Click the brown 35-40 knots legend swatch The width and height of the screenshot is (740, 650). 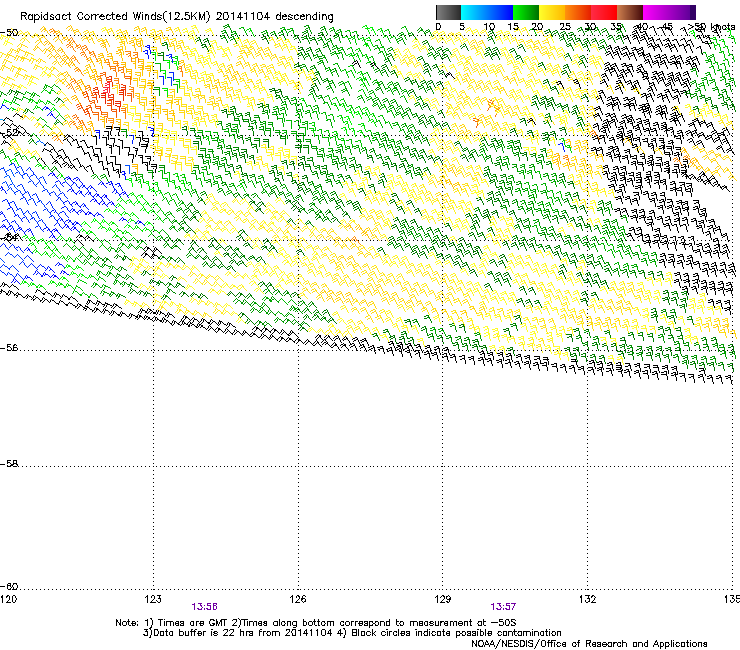click(x=630, y=12)
